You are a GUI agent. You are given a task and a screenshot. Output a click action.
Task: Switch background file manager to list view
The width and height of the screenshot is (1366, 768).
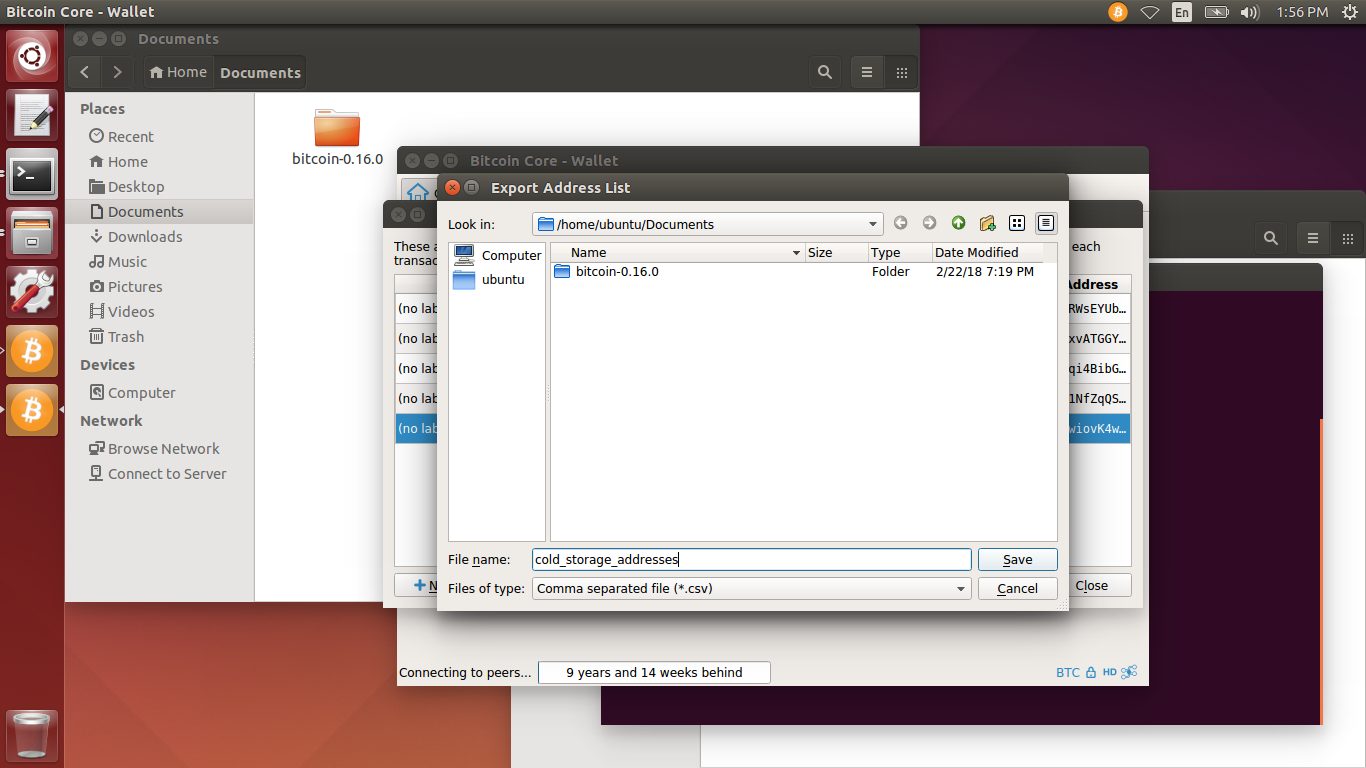pyautogui.click(x=1313, y=238)
